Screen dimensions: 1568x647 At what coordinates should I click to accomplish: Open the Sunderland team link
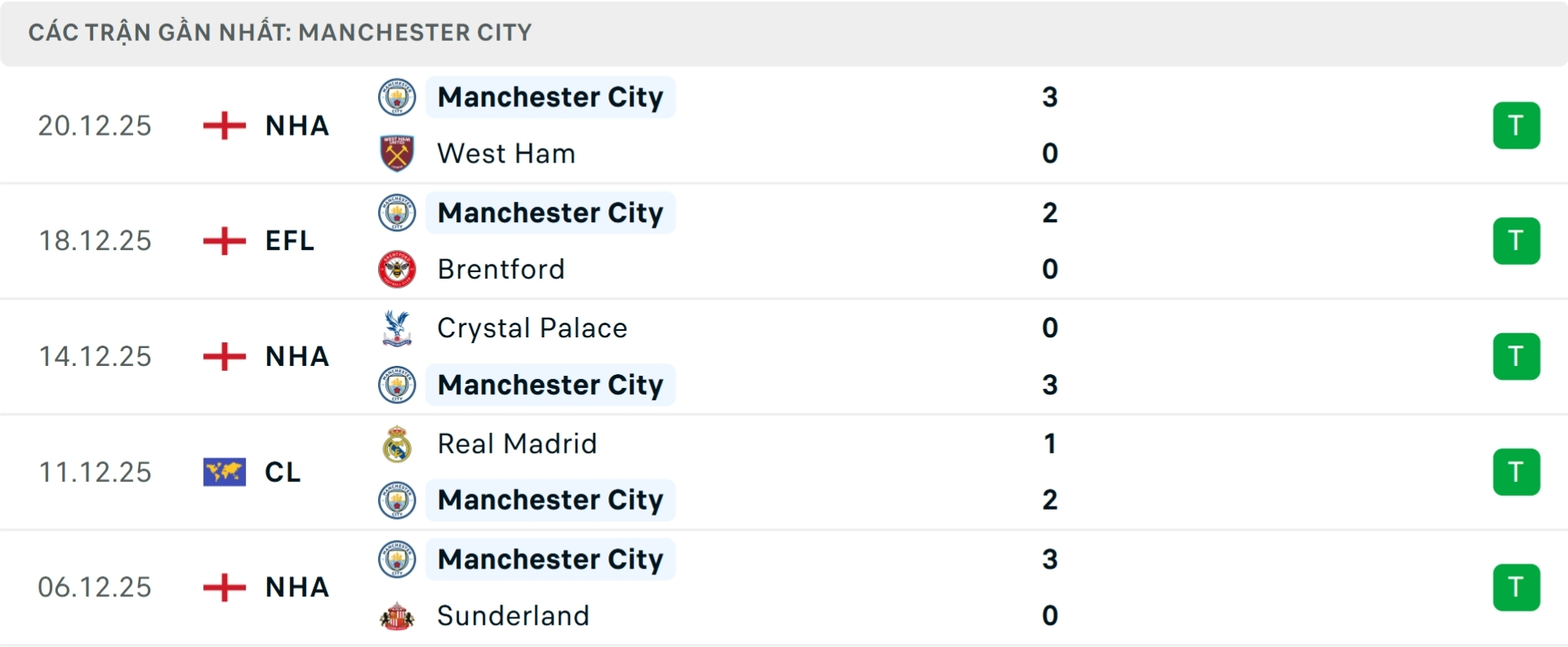coord(513,616)
